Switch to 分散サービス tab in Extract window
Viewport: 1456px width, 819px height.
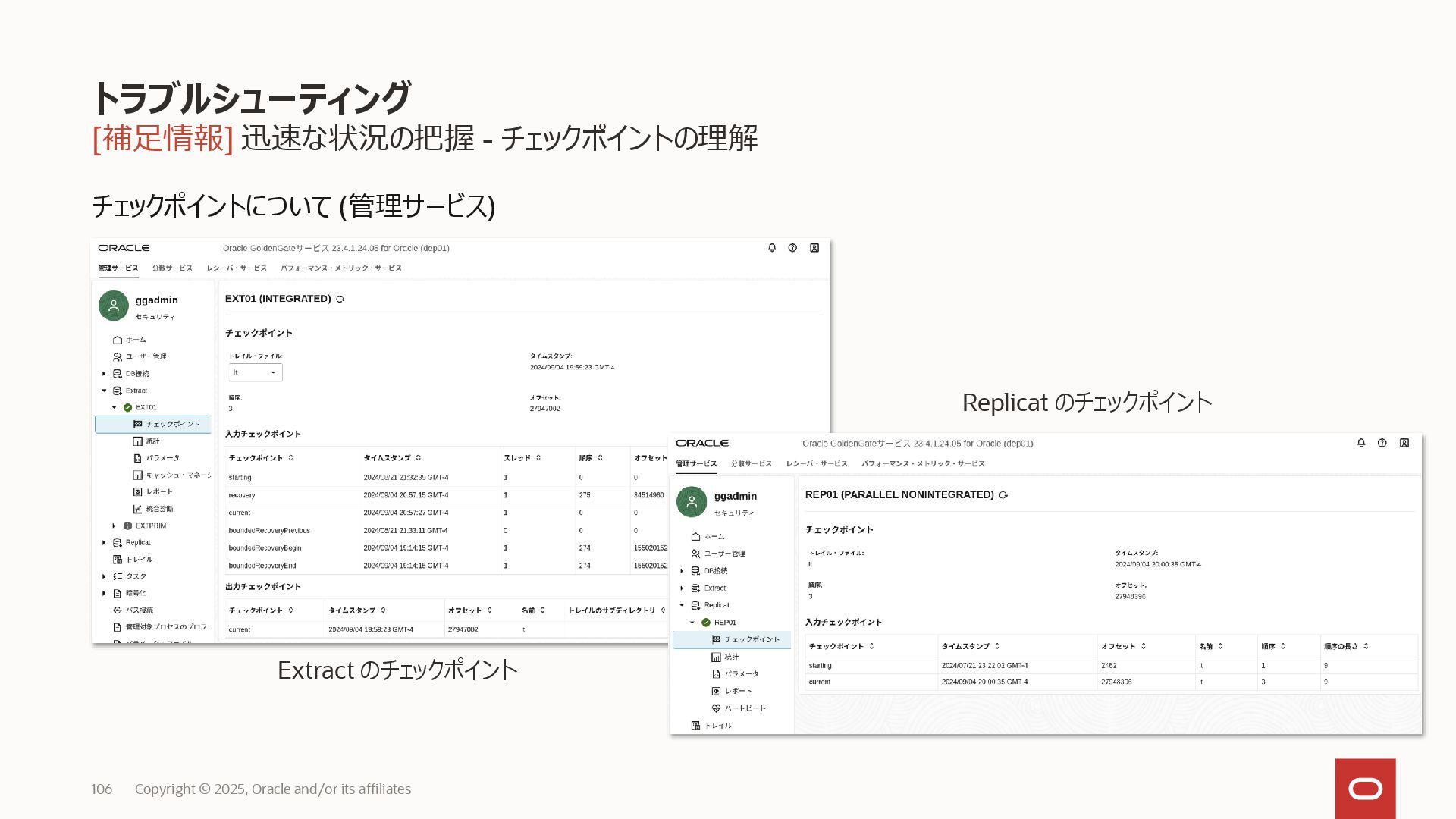[x=172, y=268]
